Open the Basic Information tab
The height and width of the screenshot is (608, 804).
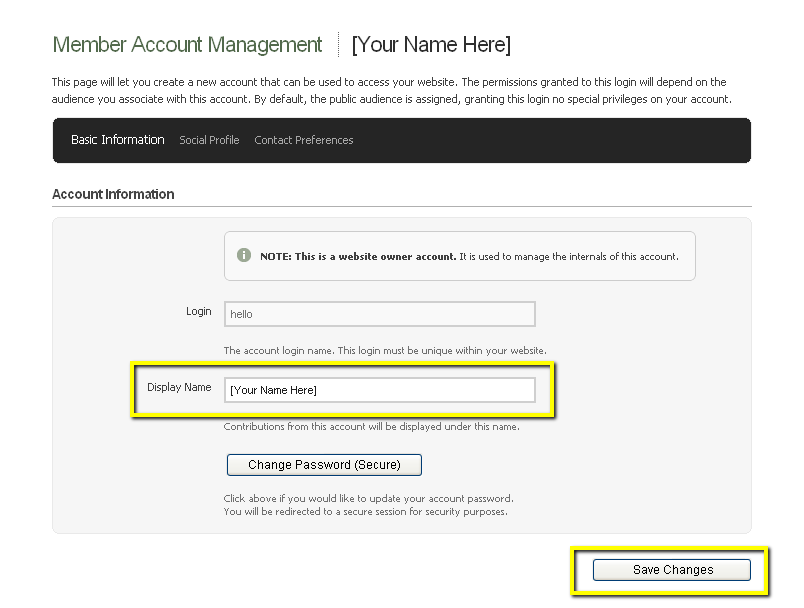[117, 140]
